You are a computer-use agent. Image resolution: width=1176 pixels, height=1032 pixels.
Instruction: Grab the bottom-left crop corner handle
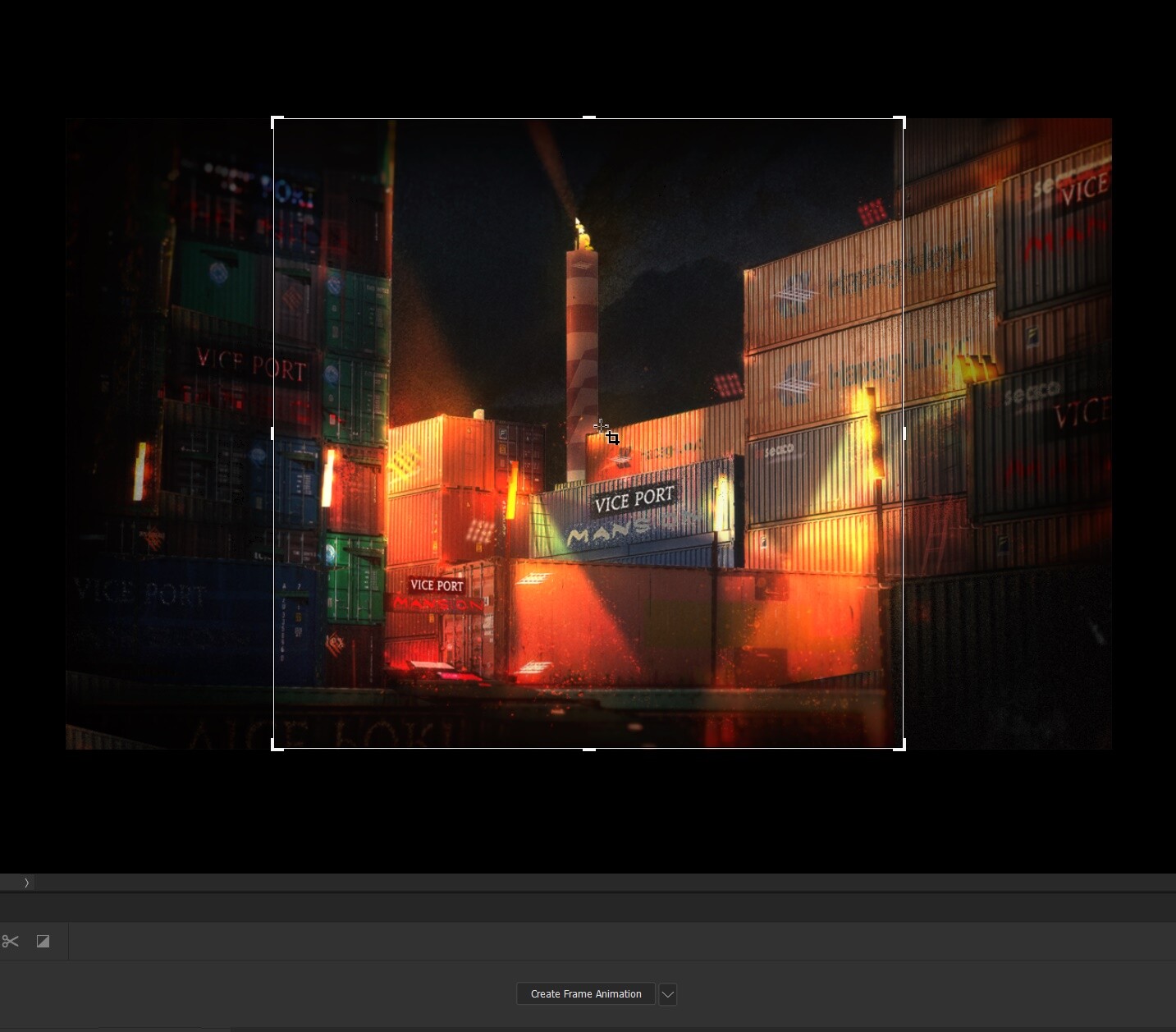coord(277,745)
